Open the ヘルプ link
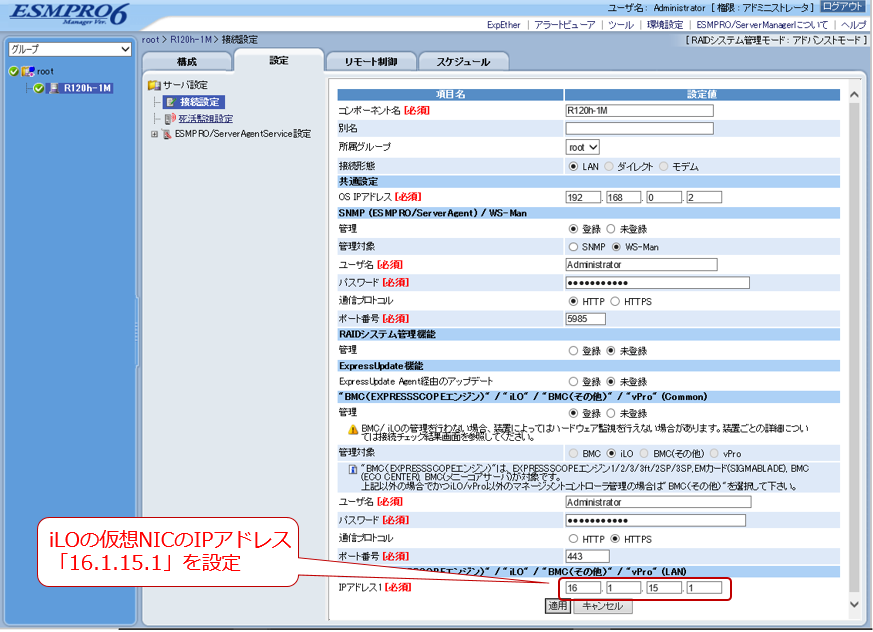The image size is (873, 632). click(854, 25)
